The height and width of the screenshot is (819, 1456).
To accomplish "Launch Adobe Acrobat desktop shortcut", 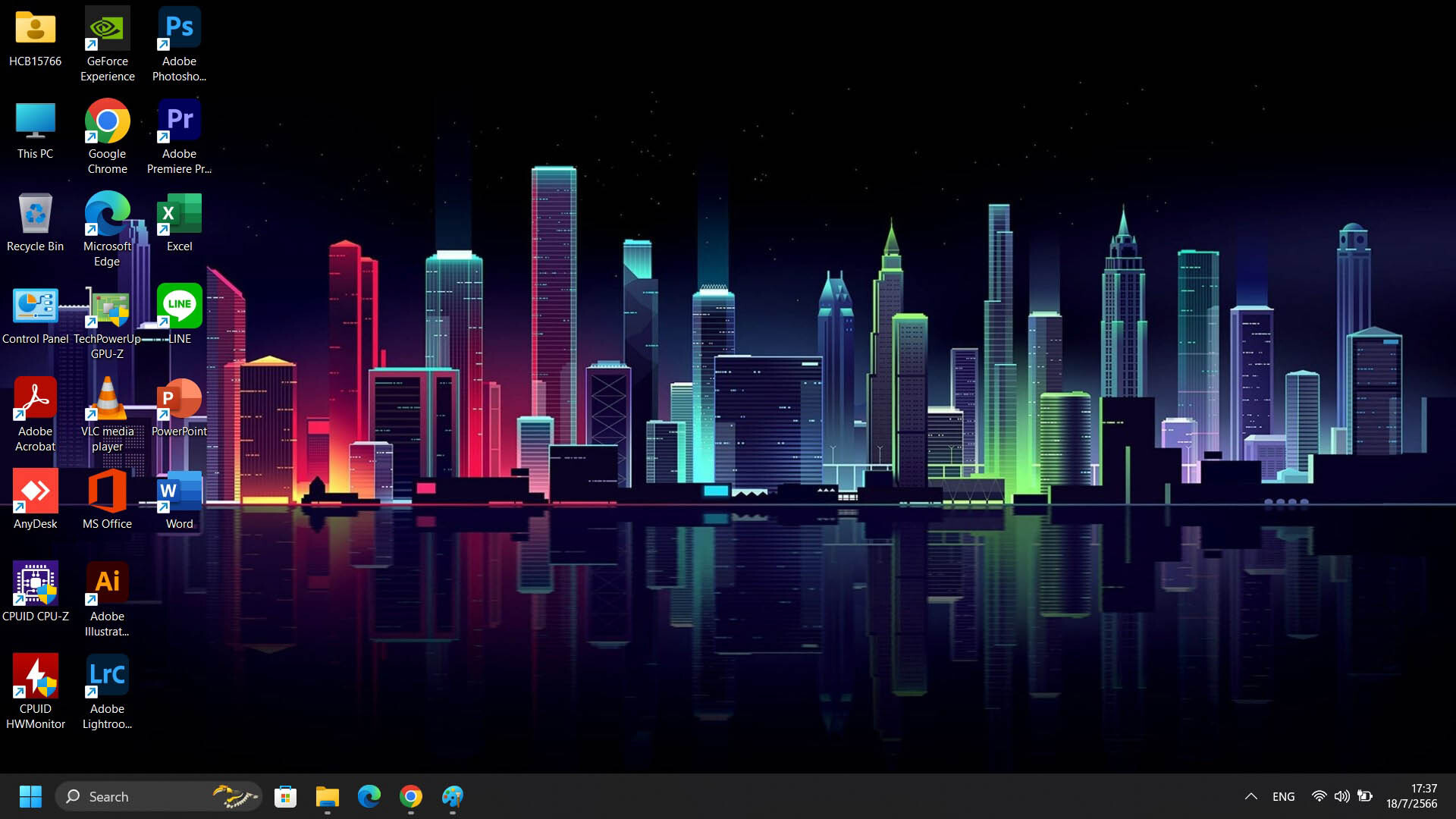I will (x=36, y=414).
